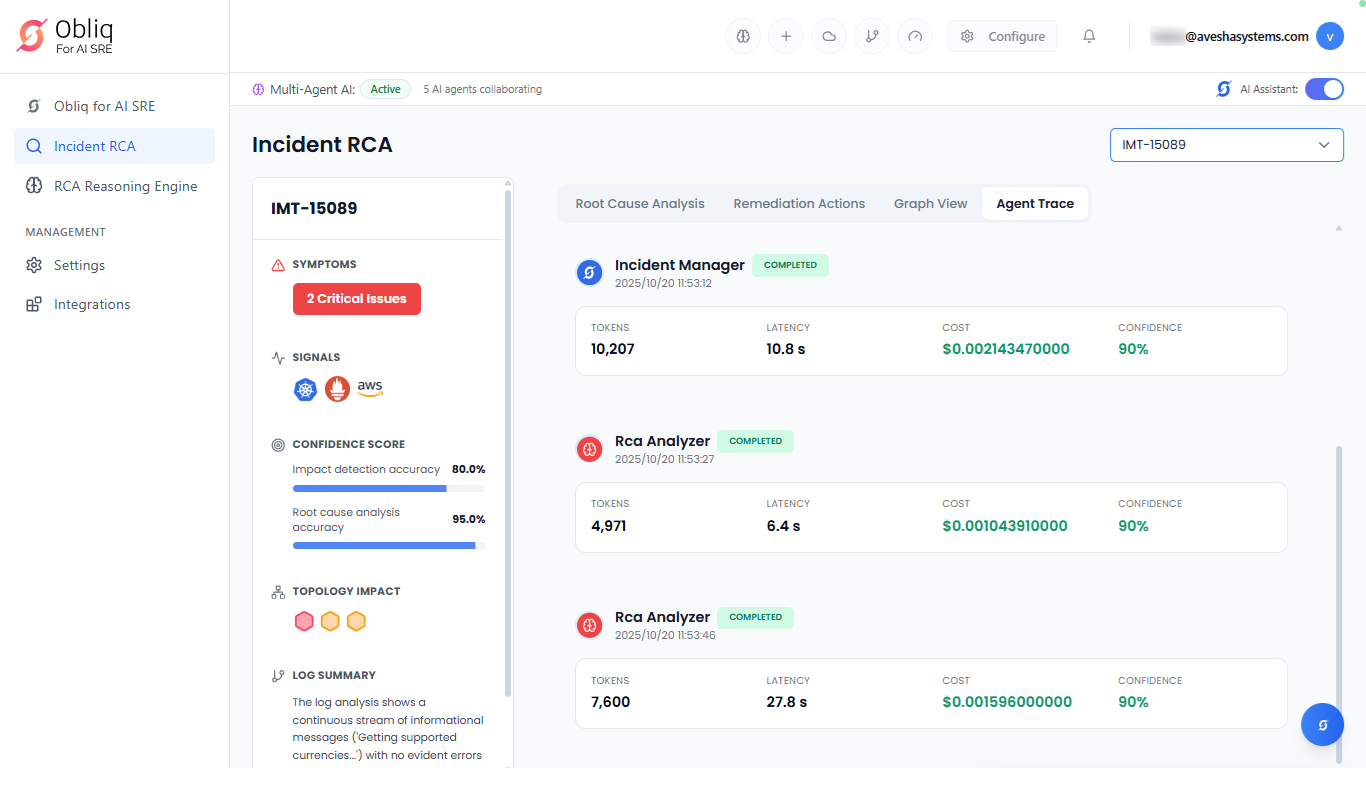The image size is (1366, 787).
Task: Click the Configure button
Action: pyautogui.click(x=1003, y=36)
